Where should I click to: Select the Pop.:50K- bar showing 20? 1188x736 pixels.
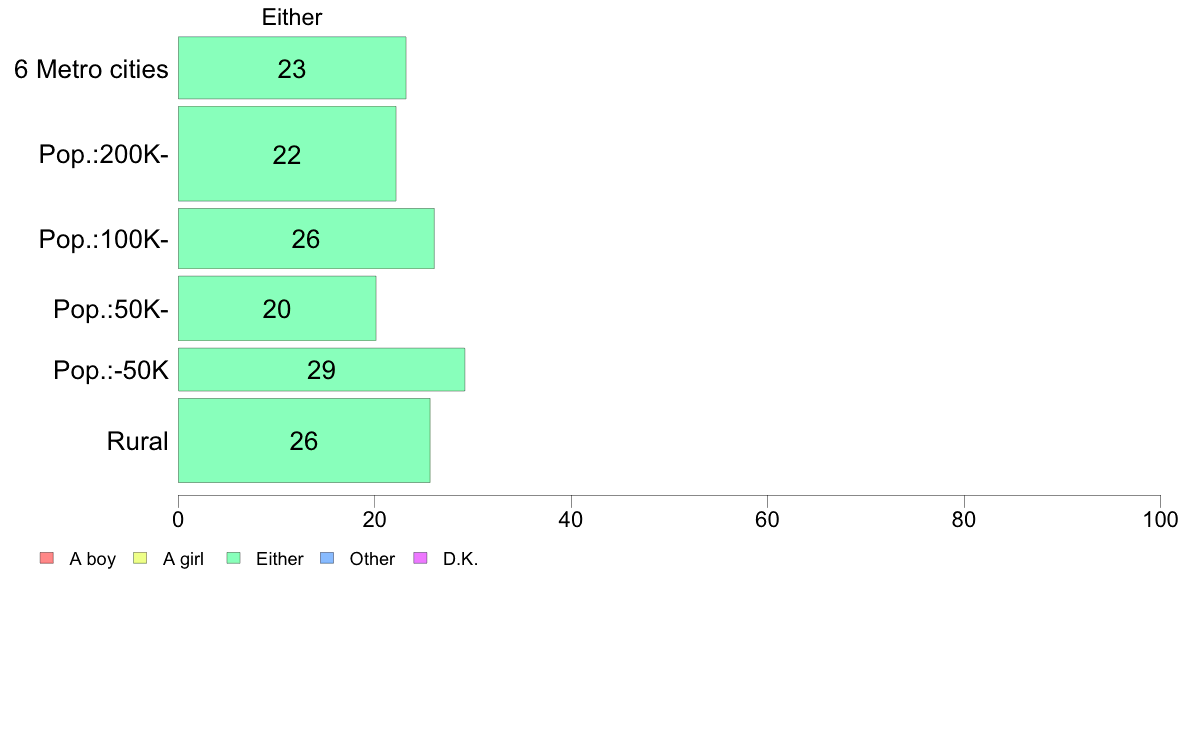click(x=277, y=308)
